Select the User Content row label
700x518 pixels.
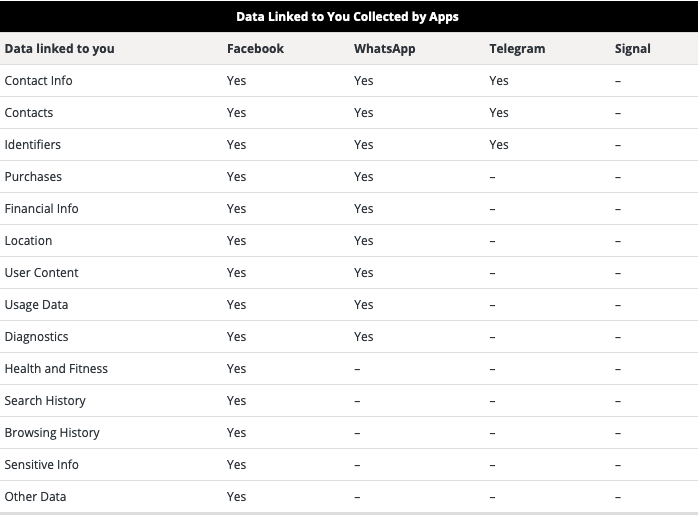[x=42, y=273]
